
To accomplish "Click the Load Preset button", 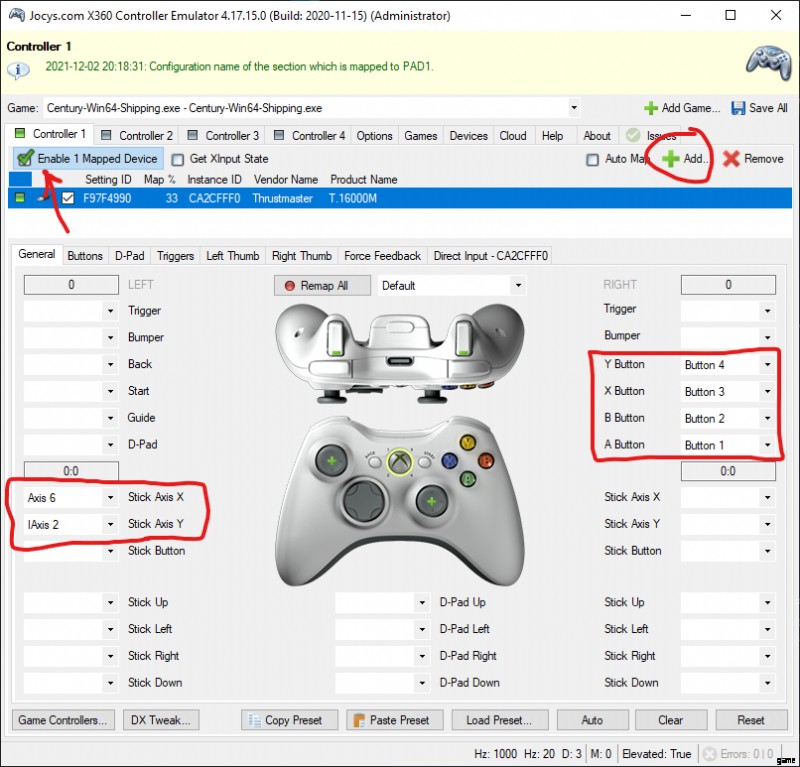I will click(x=499, y=720).
